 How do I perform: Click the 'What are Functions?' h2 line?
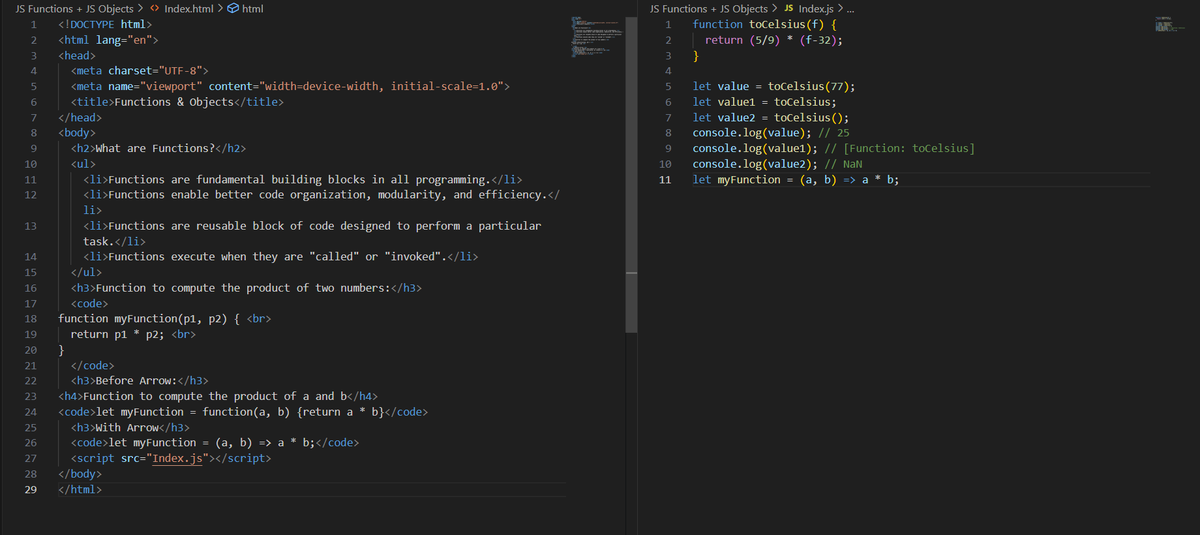click(x=159, y=148)
